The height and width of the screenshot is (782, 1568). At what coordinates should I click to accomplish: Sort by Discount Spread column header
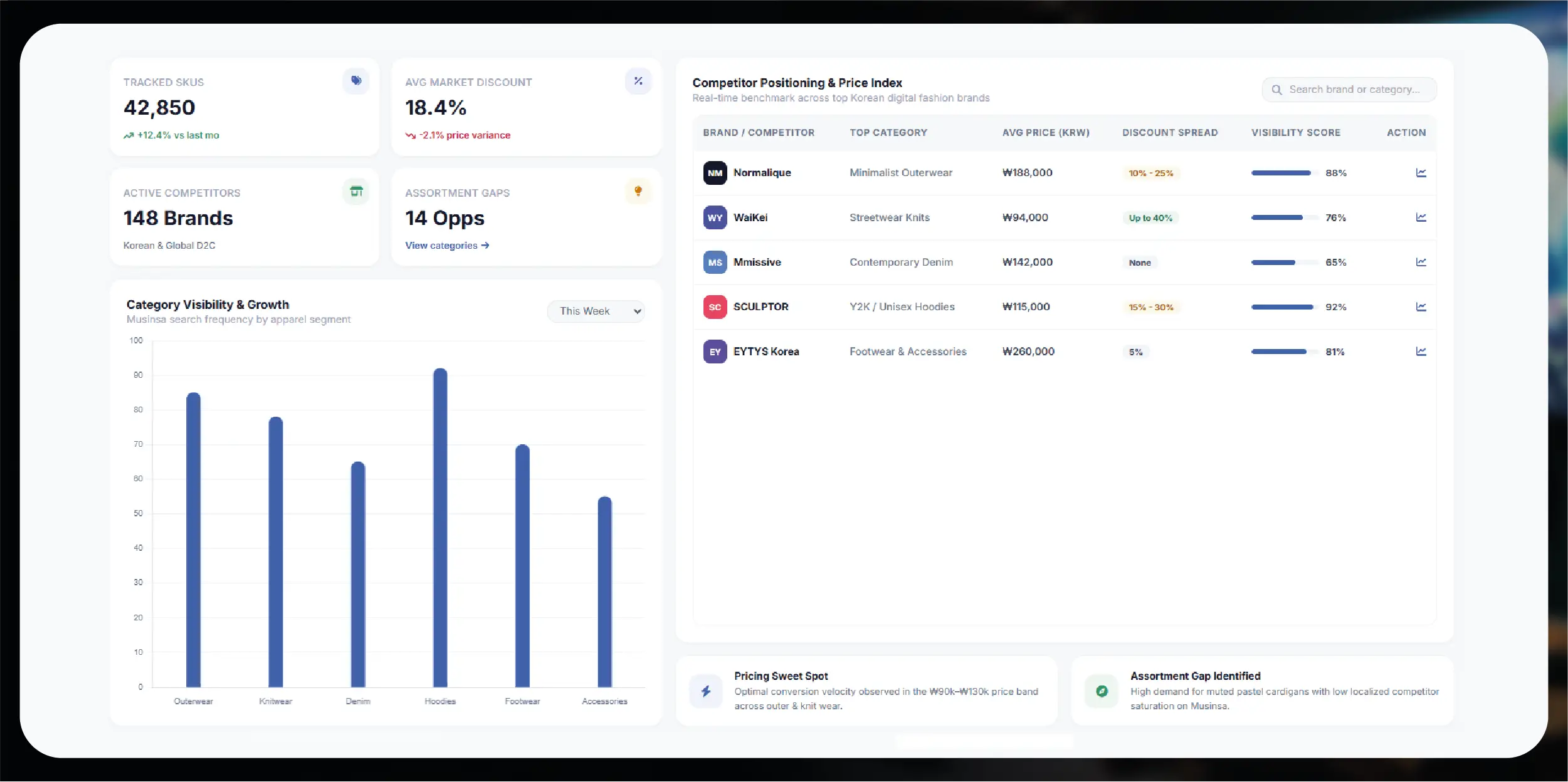1170,133
